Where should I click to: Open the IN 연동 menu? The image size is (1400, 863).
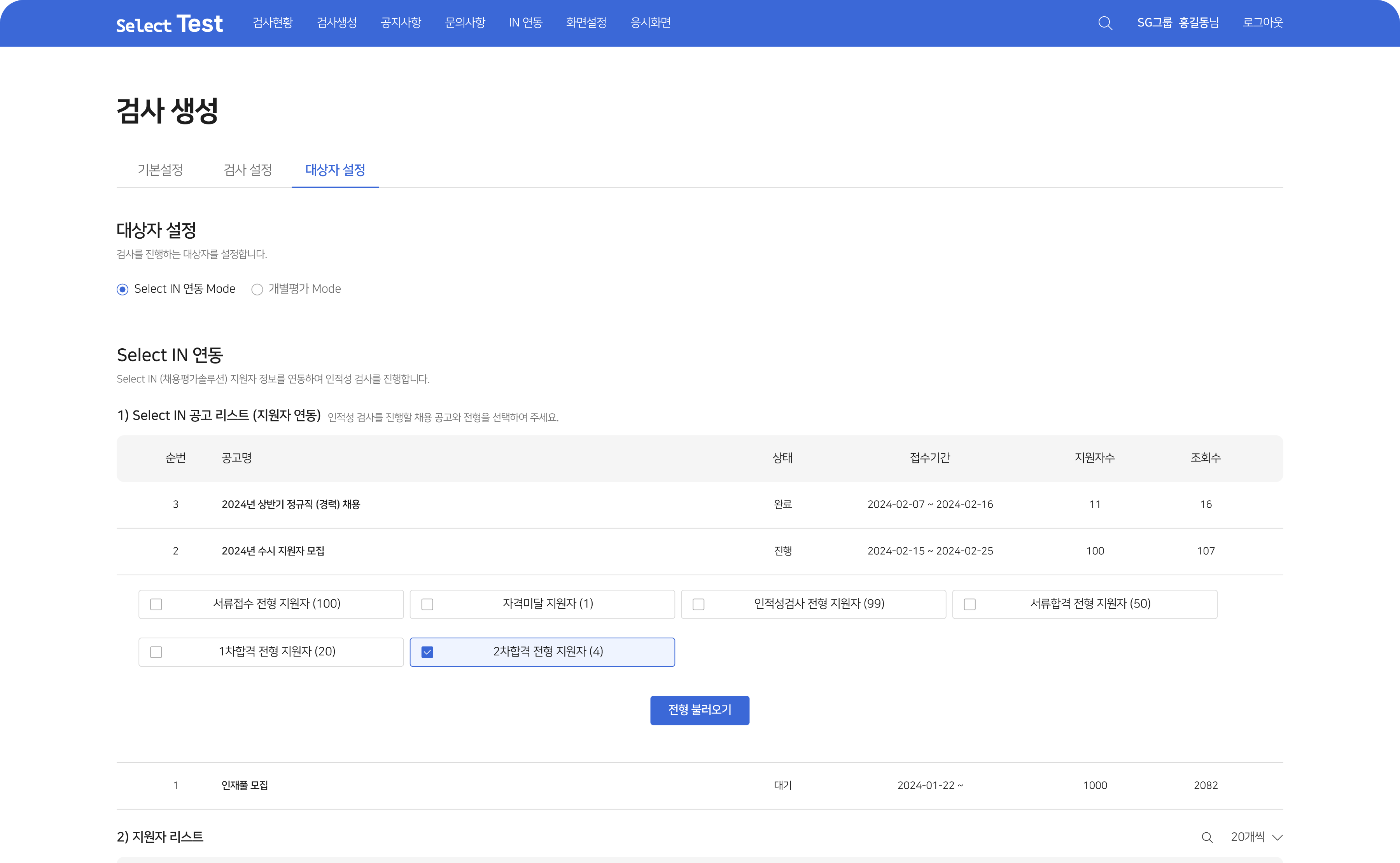525,23
